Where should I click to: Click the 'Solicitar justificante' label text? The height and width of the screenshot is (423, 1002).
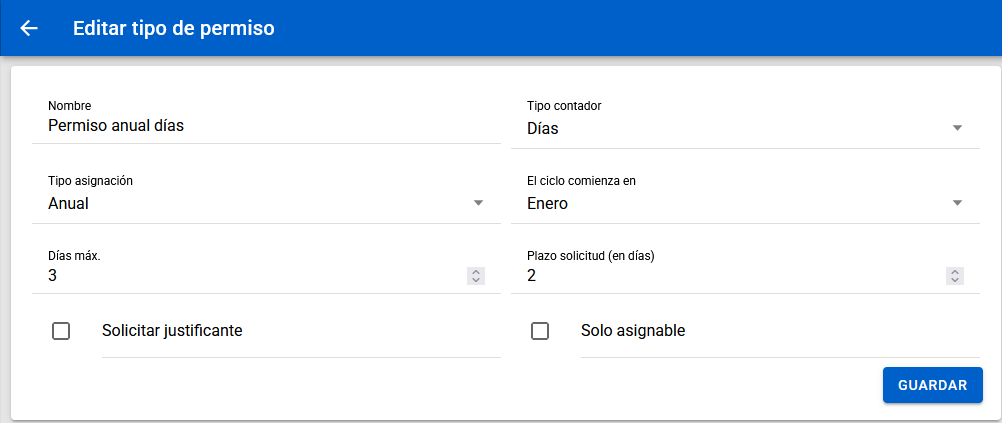point(172,331)
